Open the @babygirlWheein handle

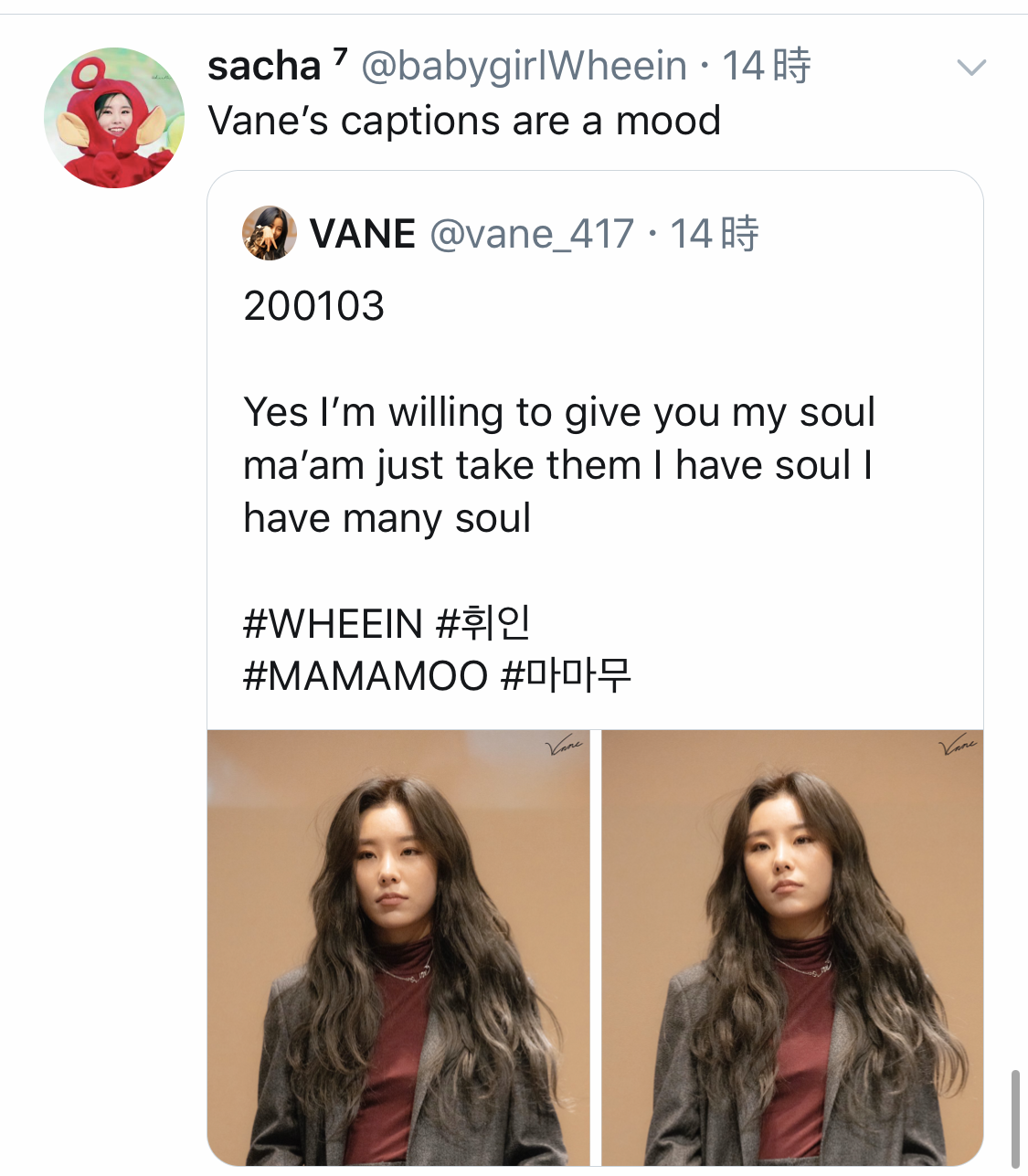[x=524, y=67]
